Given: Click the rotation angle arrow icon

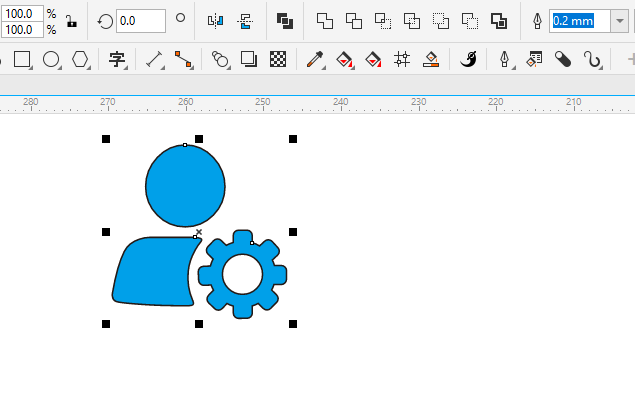Looking at the screenshot, I should [105, 21].
